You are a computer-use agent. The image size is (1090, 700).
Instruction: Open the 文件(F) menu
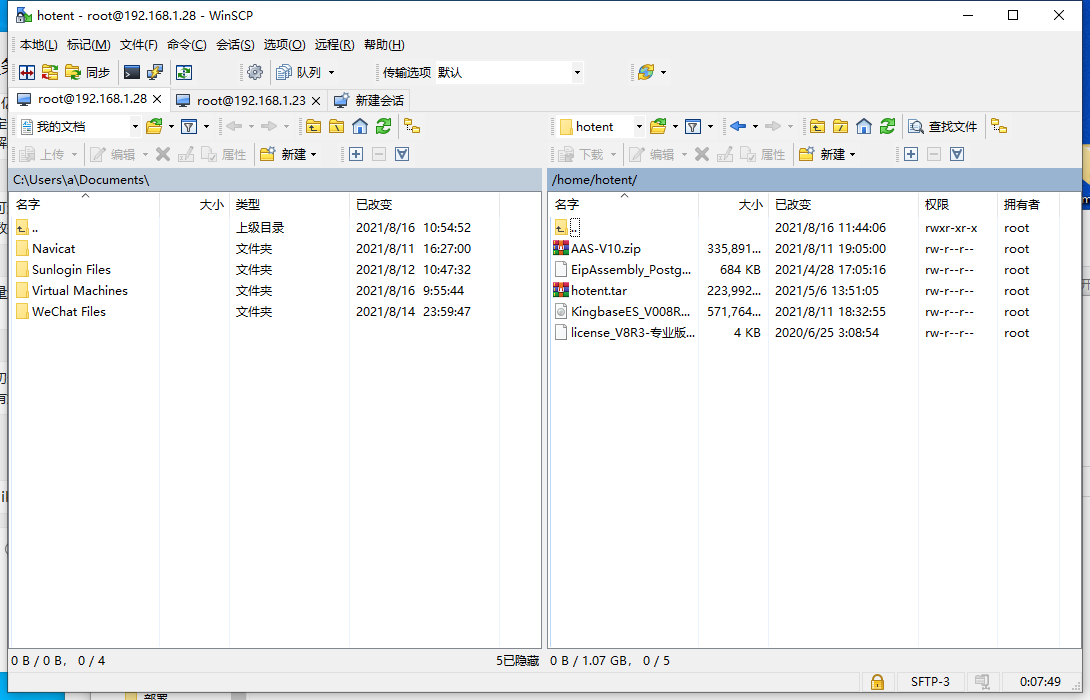(x=138, y=44)
